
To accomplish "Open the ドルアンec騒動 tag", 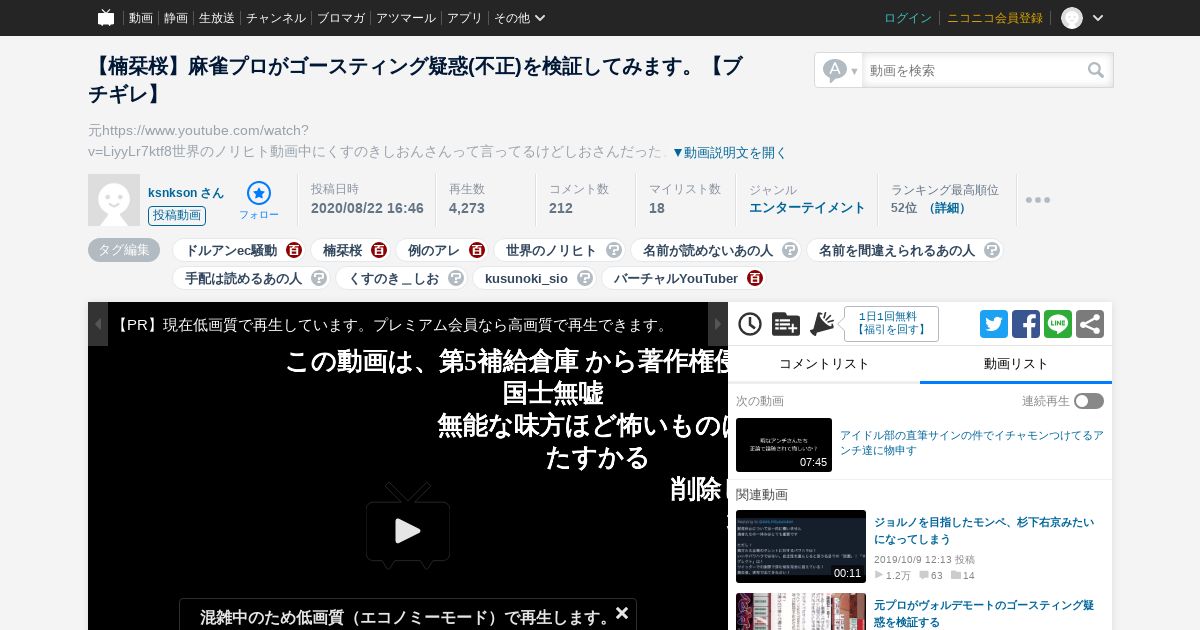I will 231,250.
